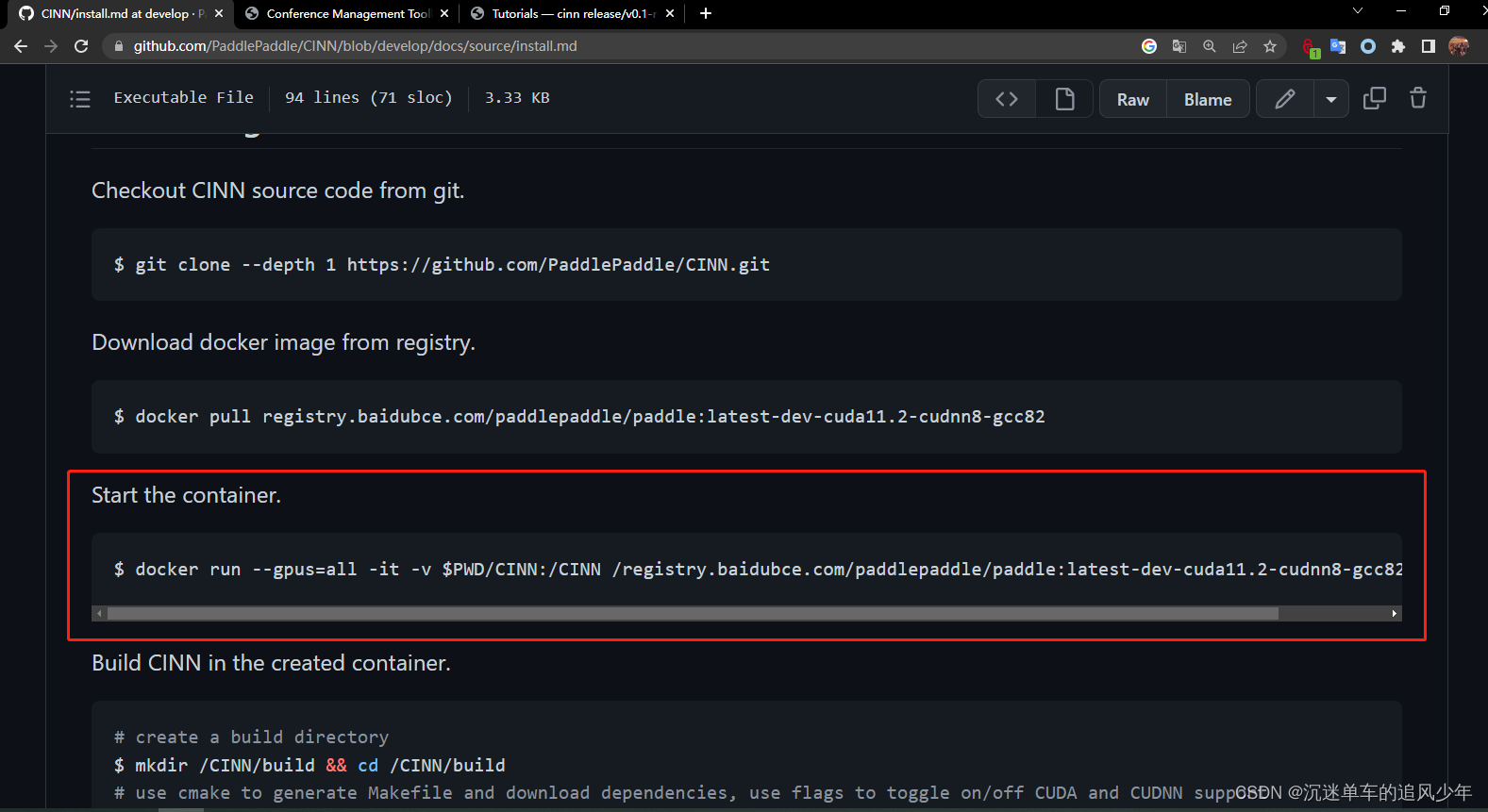Delete this file with the trash icon
The height and width of the screenshot is (812, 1488).
point(1418,98)
